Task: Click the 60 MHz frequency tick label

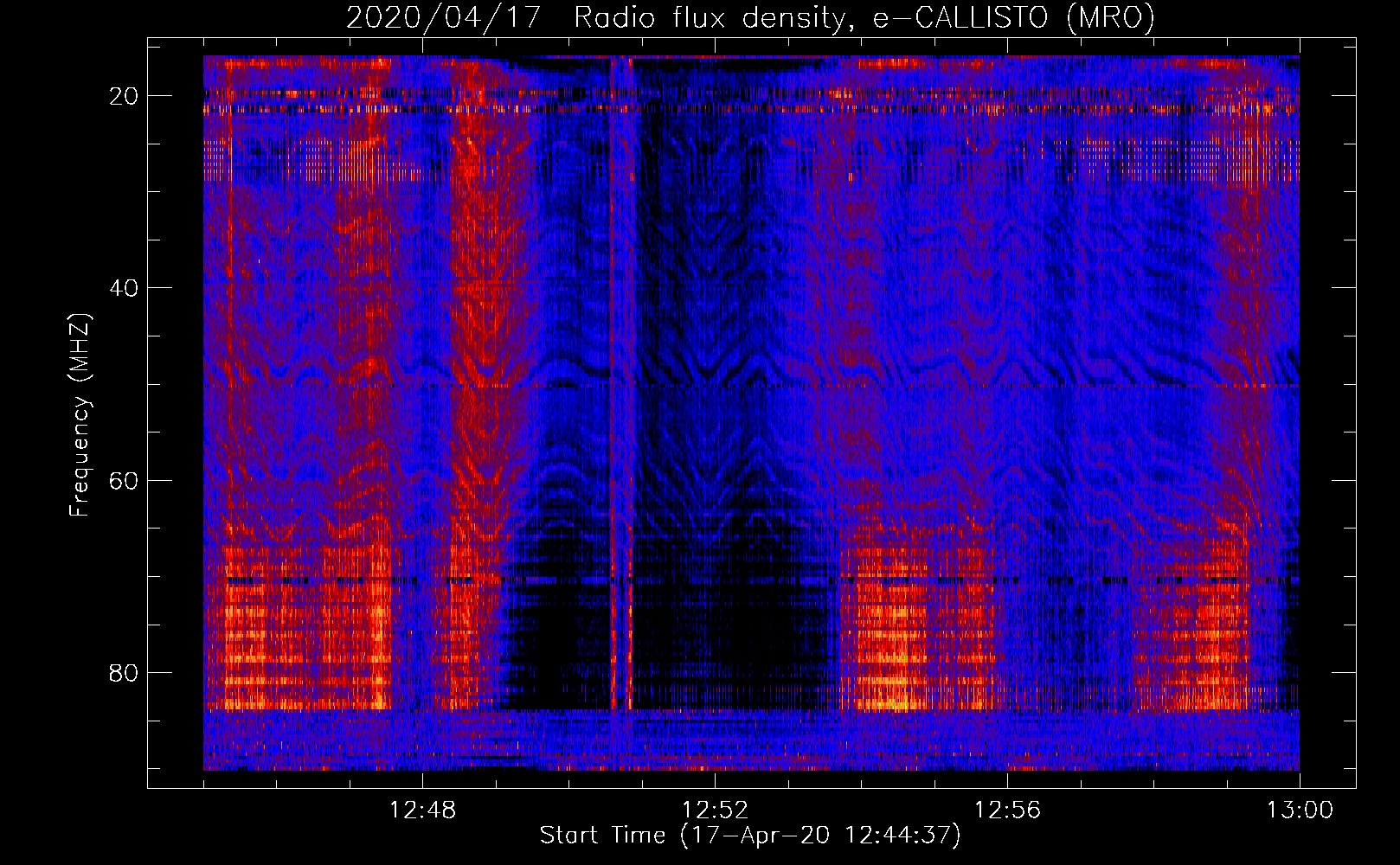Action: click(125, 480)
